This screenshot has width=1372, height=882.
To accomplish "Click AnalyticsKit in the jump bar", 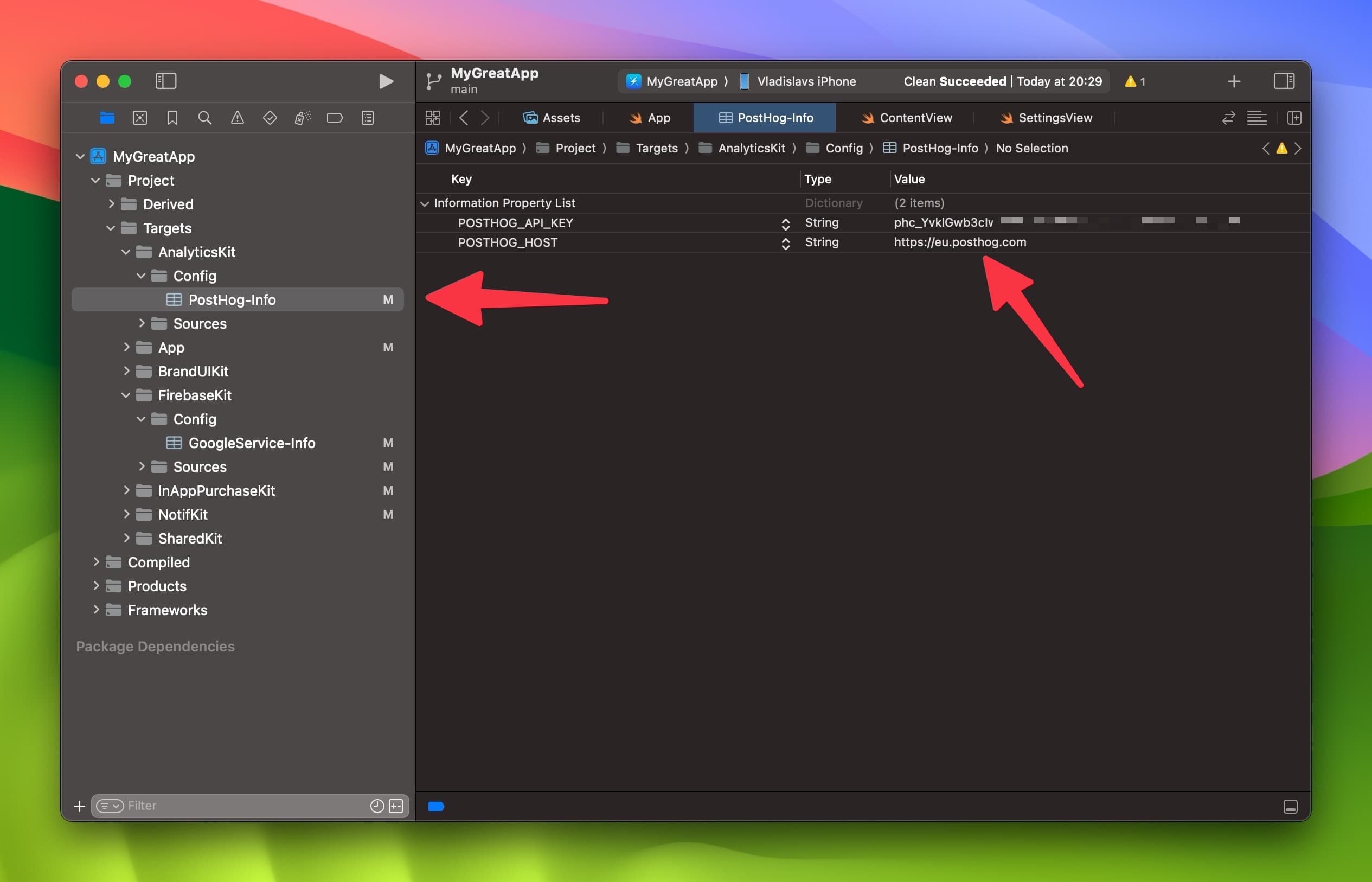I will (x=742, y=148).
